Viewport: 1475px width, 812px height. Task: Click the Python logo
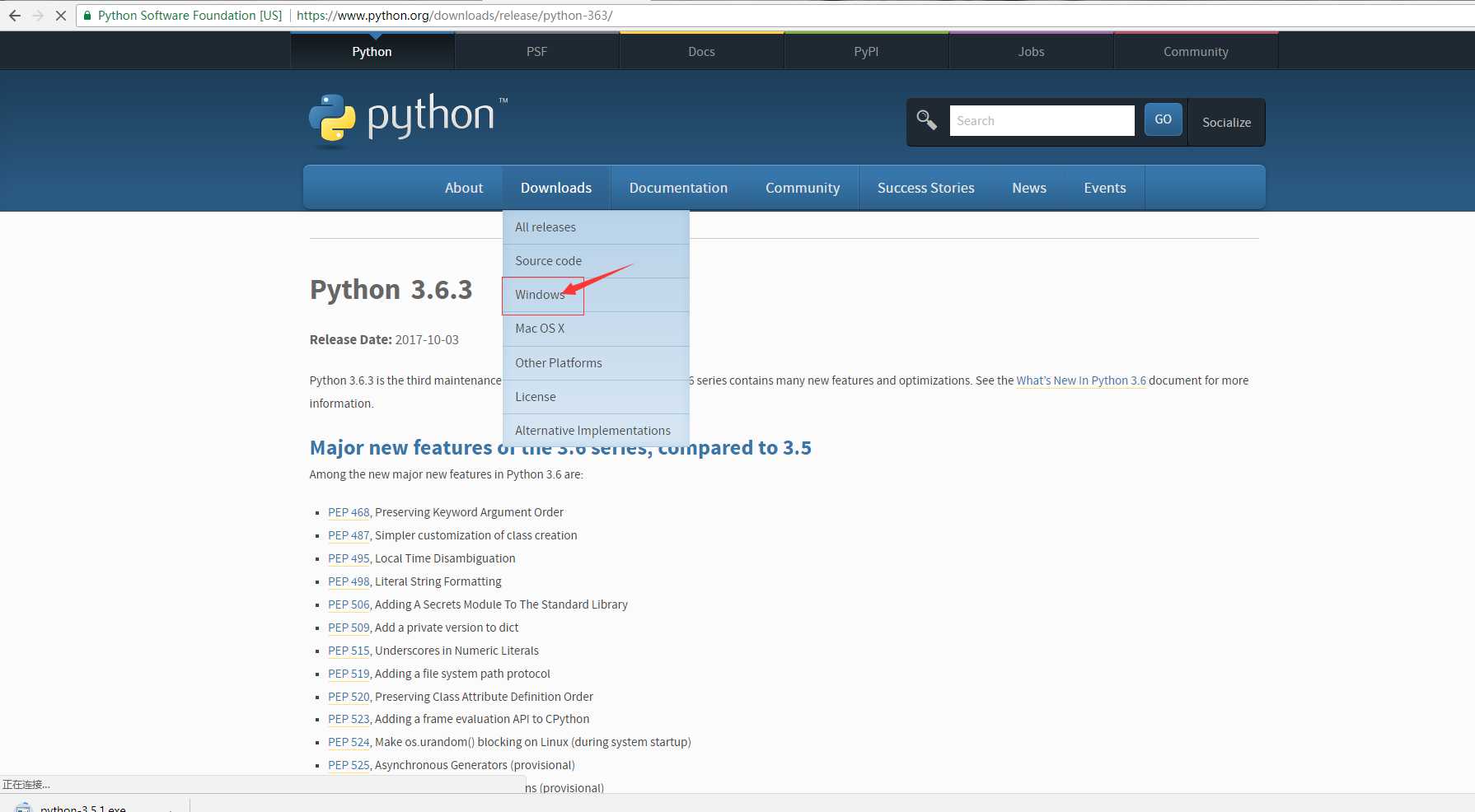(409, 120)
